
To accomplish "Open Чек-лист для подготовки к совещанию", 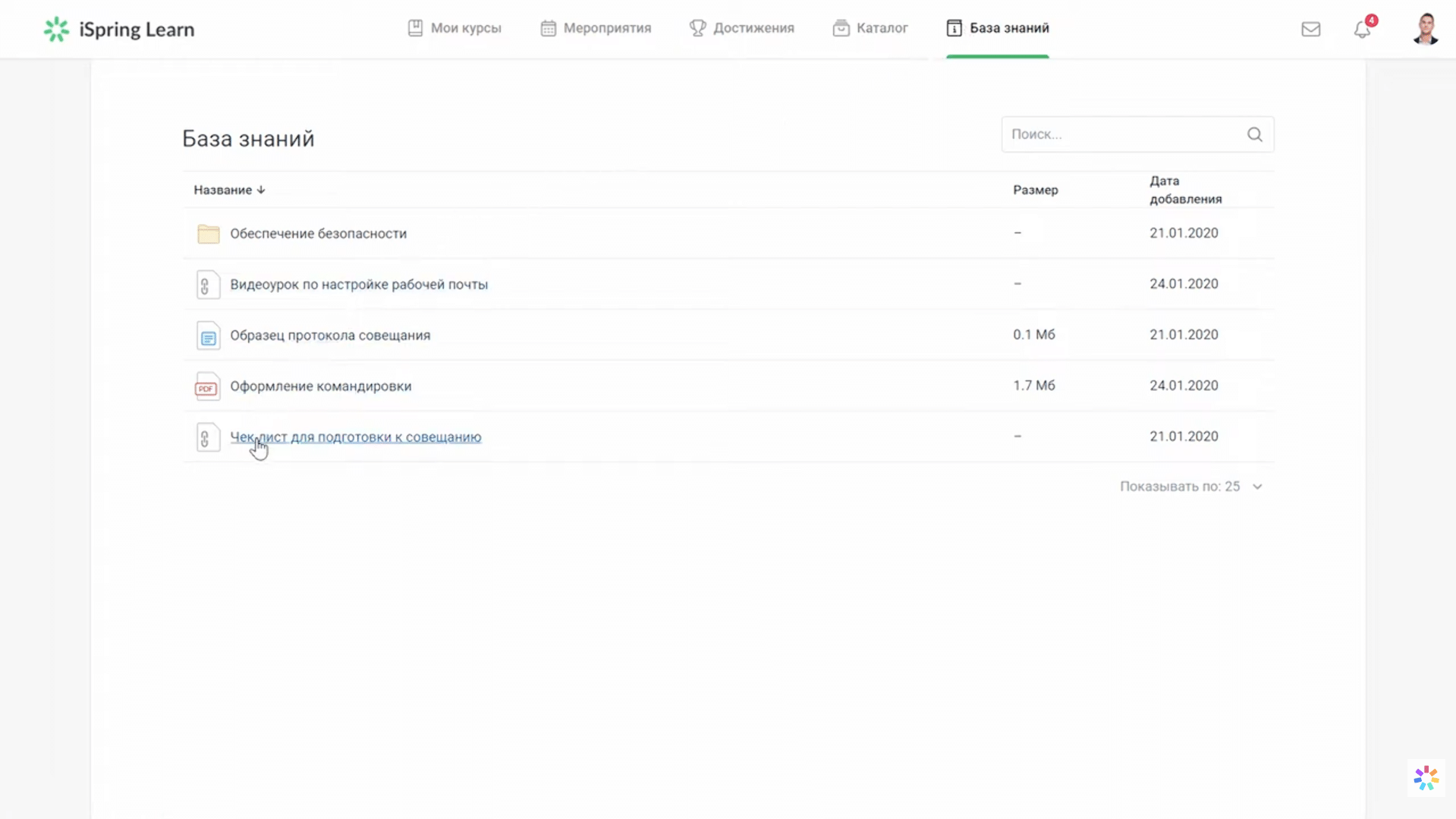I will 355,437.
